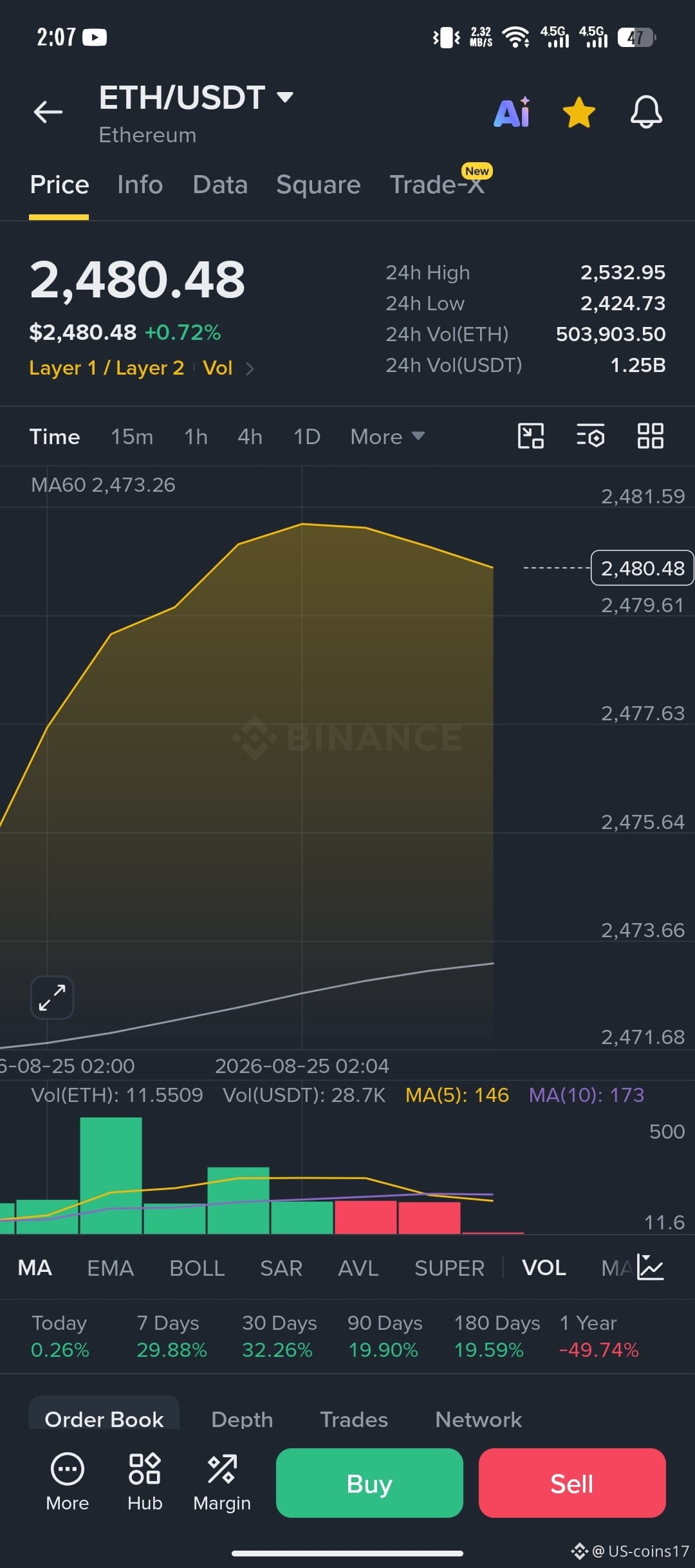Click the 24h High value 2,532.95

[623, 272]
